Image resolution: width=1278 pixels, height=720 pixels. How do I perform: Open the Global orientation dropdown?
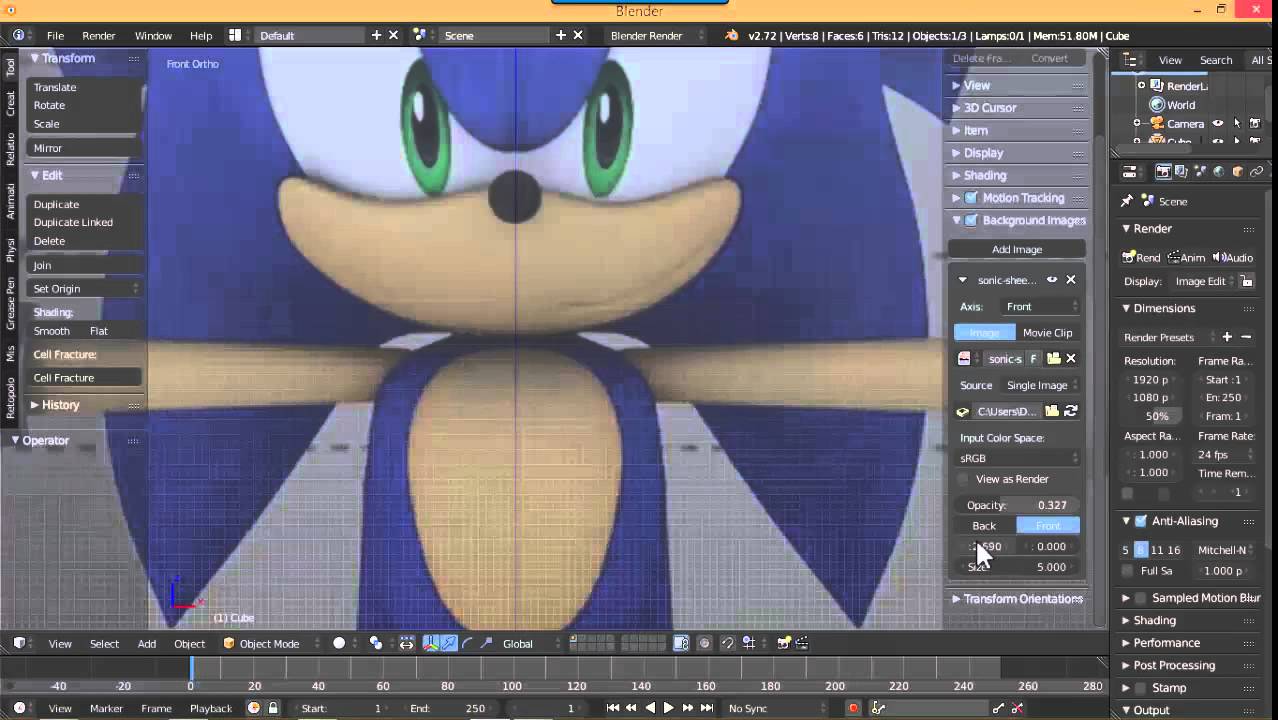(x=527, y=643)
